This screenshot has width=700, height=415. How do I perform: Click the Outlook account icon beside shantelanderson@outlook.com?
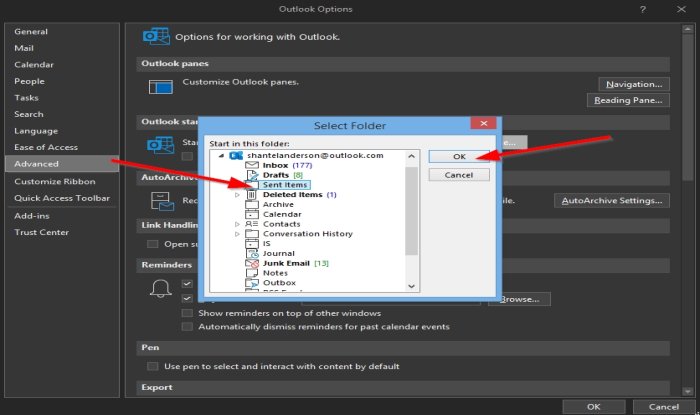(x=236, y=155)
